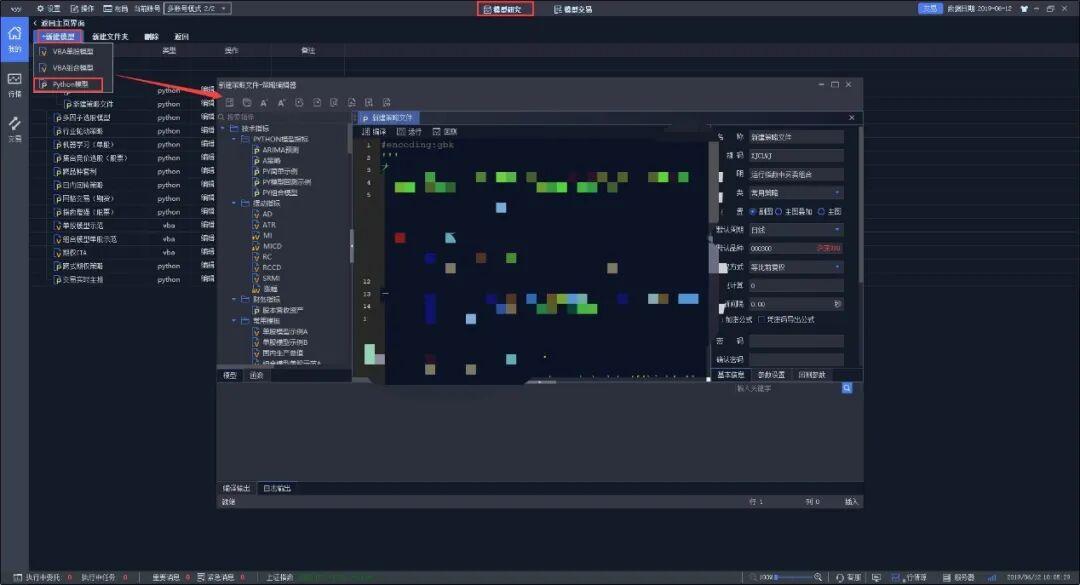Adjust the zoom slider in status bar
This screenshot has width=1080, height=585.
pyautogui.click(x=792, y=577)
